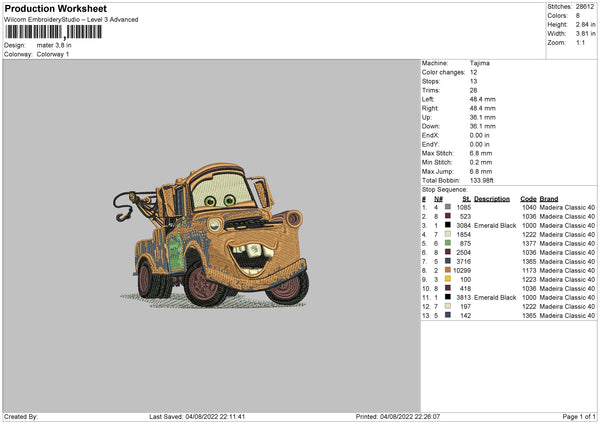Select 'Emerald Black' description in stop row 11

[495, 297]
